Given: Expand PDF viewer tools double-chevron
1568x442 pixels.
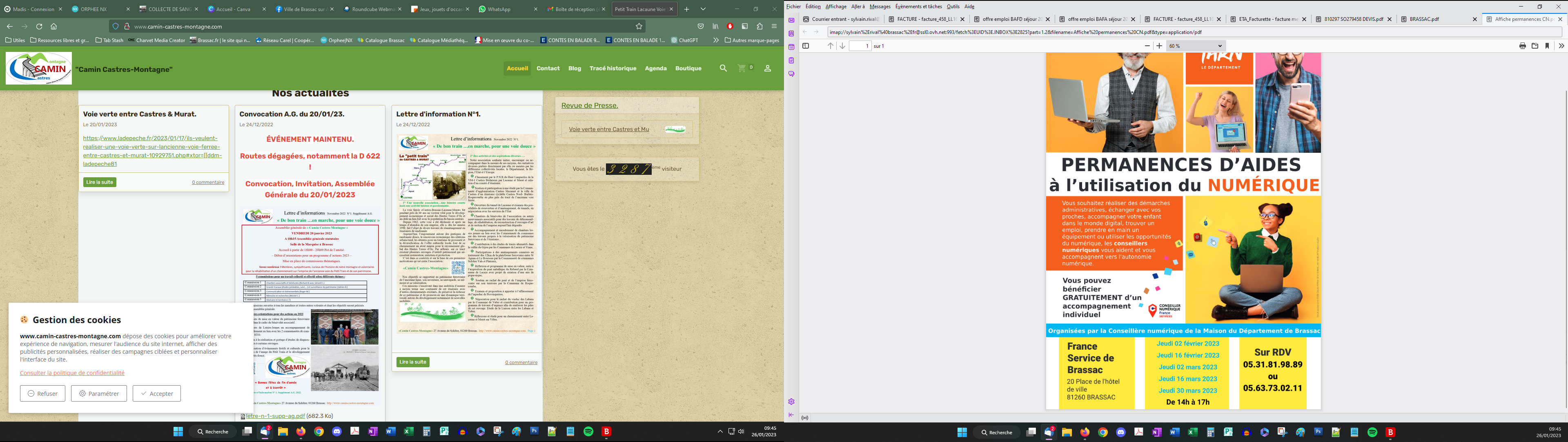Looking at the screenshot, I should tap(1561, 46).
